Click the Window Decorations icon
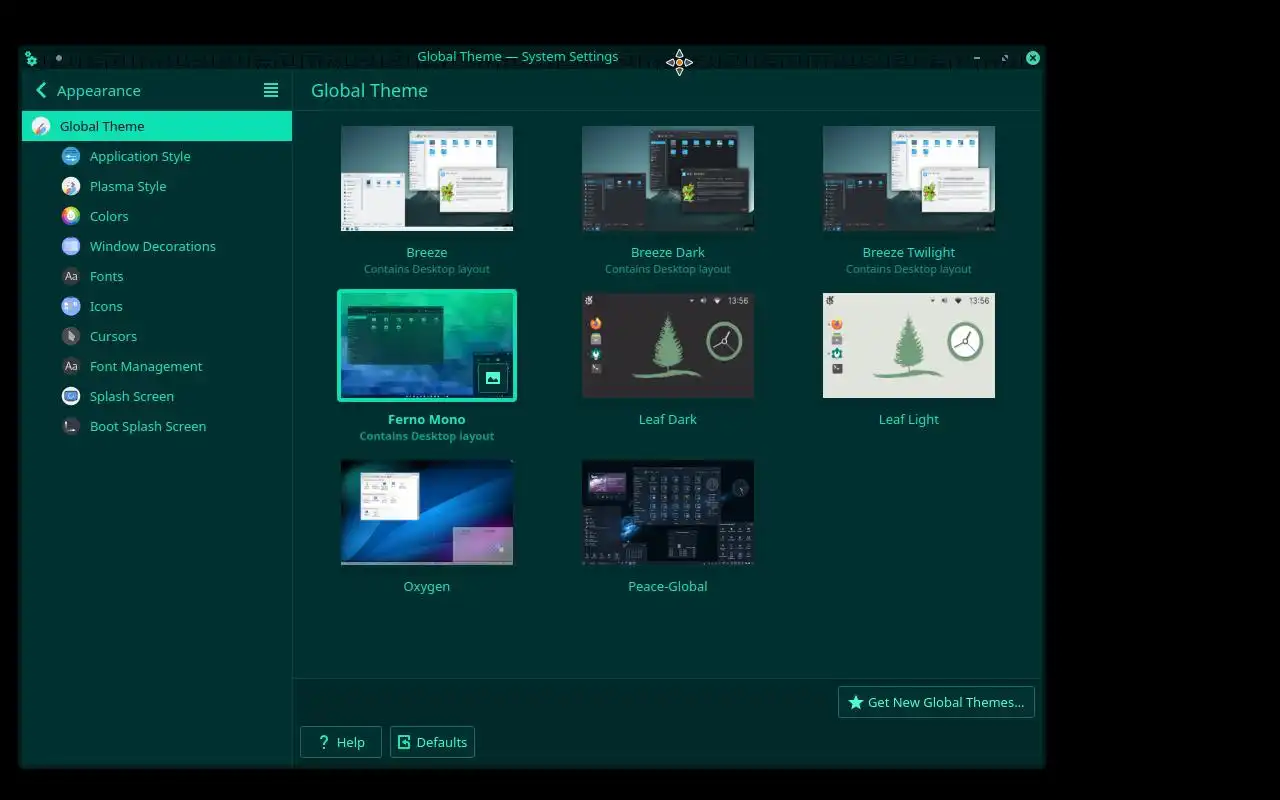 point(71,246)
